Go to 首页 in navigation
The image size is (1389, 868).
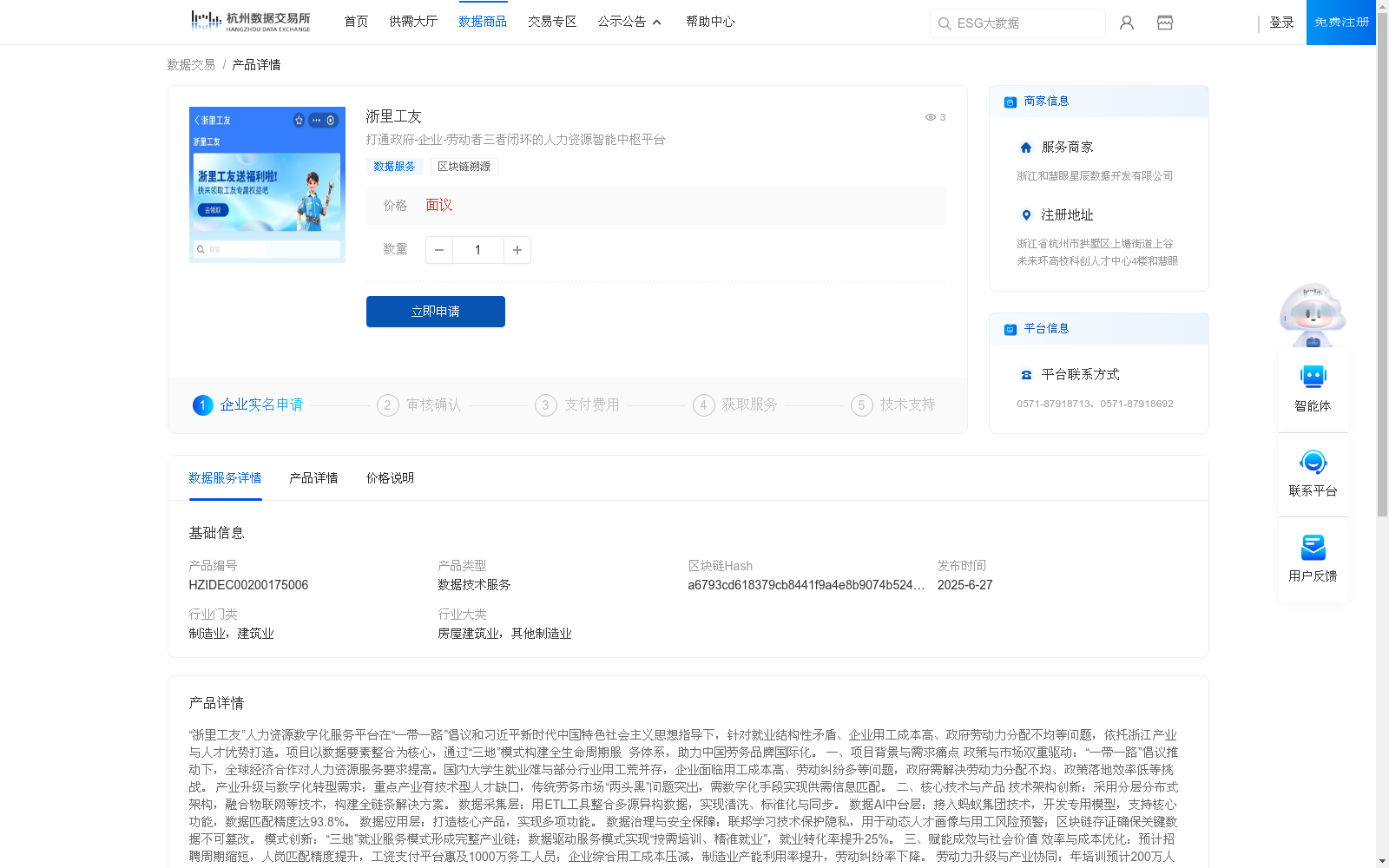[356, 22]
